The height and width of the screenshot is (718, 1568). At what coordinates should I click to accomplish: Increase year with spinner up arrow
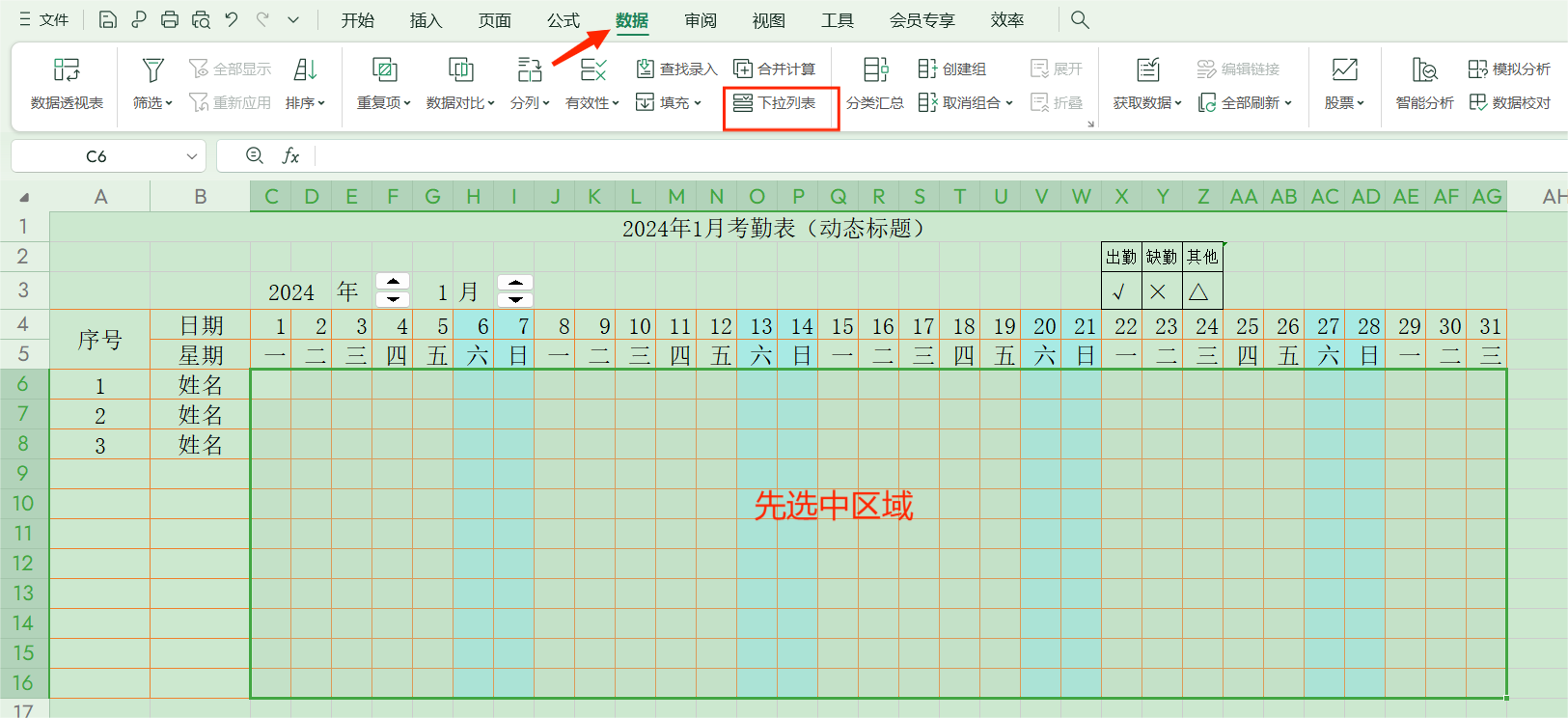point(393,282)
